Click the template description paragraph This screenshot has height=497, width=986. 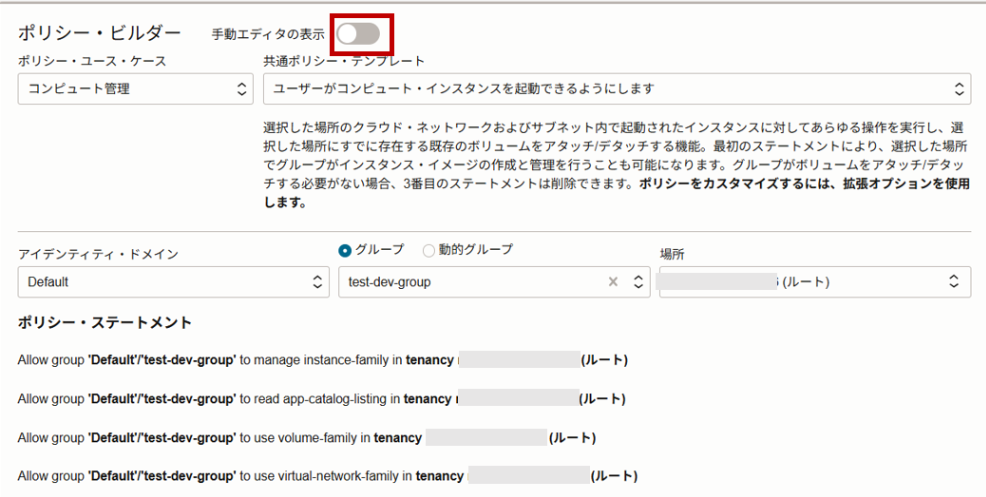pos(617,165)
